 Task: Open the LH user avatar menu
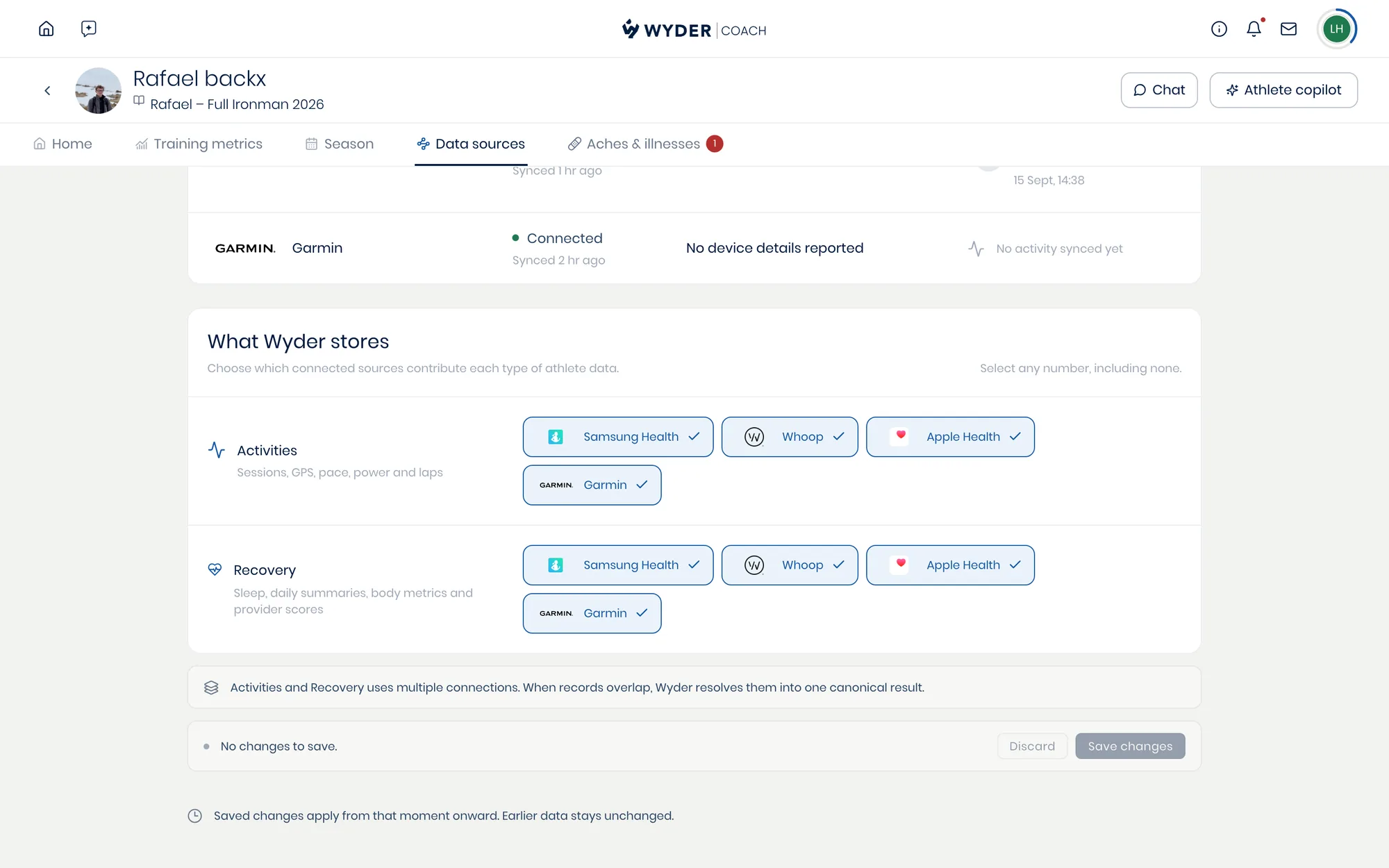pos(1336,28)
